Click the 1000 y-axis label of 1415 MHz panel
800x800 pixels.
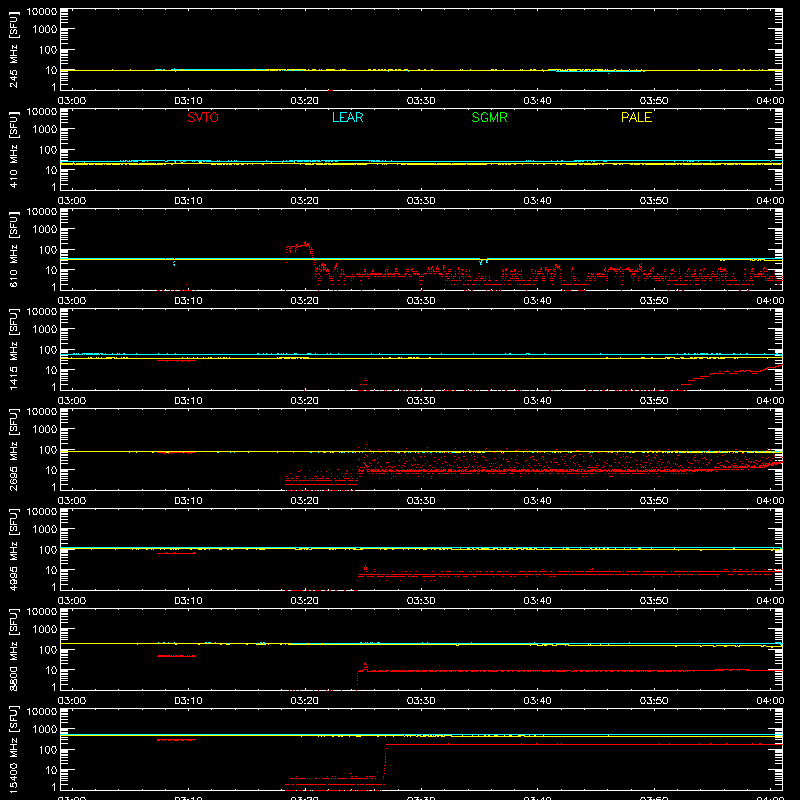tap(45, 330)
